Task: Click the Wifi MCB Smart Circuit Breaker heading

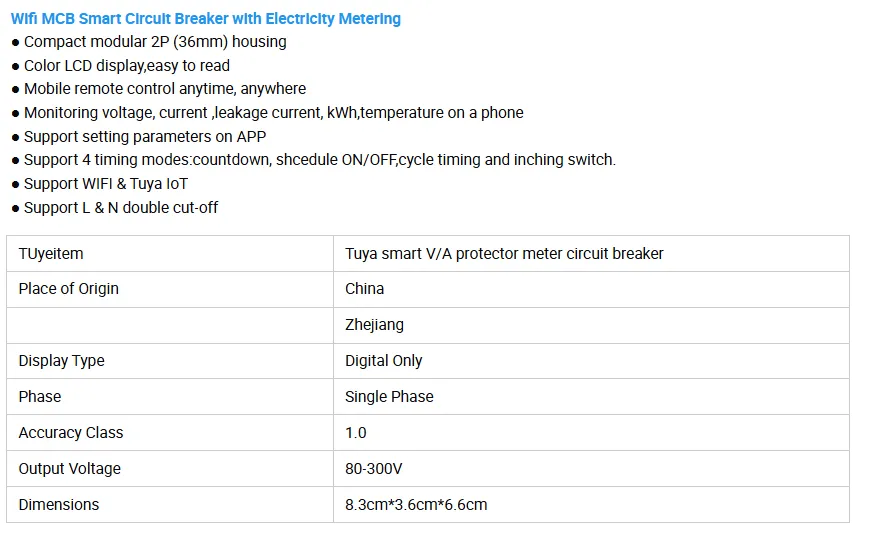Action: (205, 18)
